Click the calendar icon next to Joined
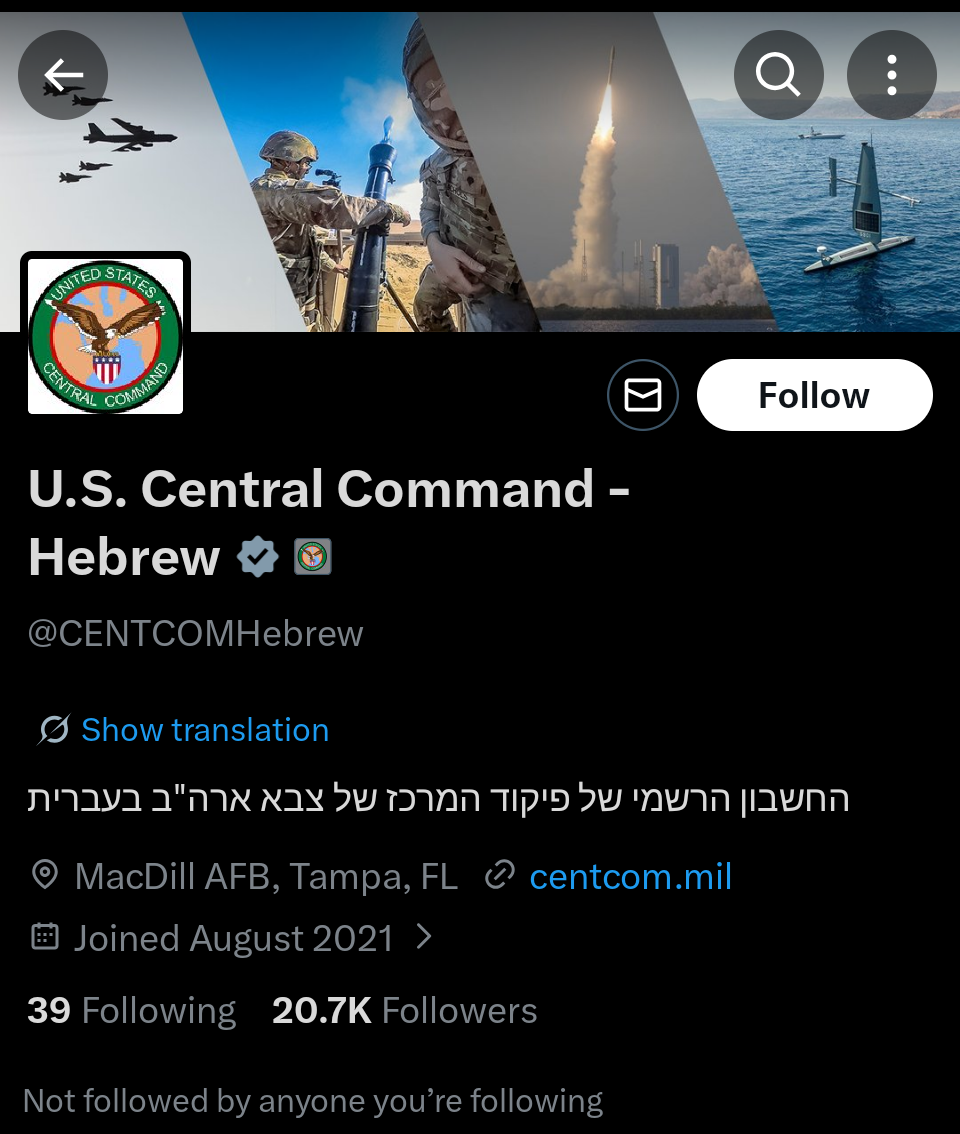 (45, 937)
